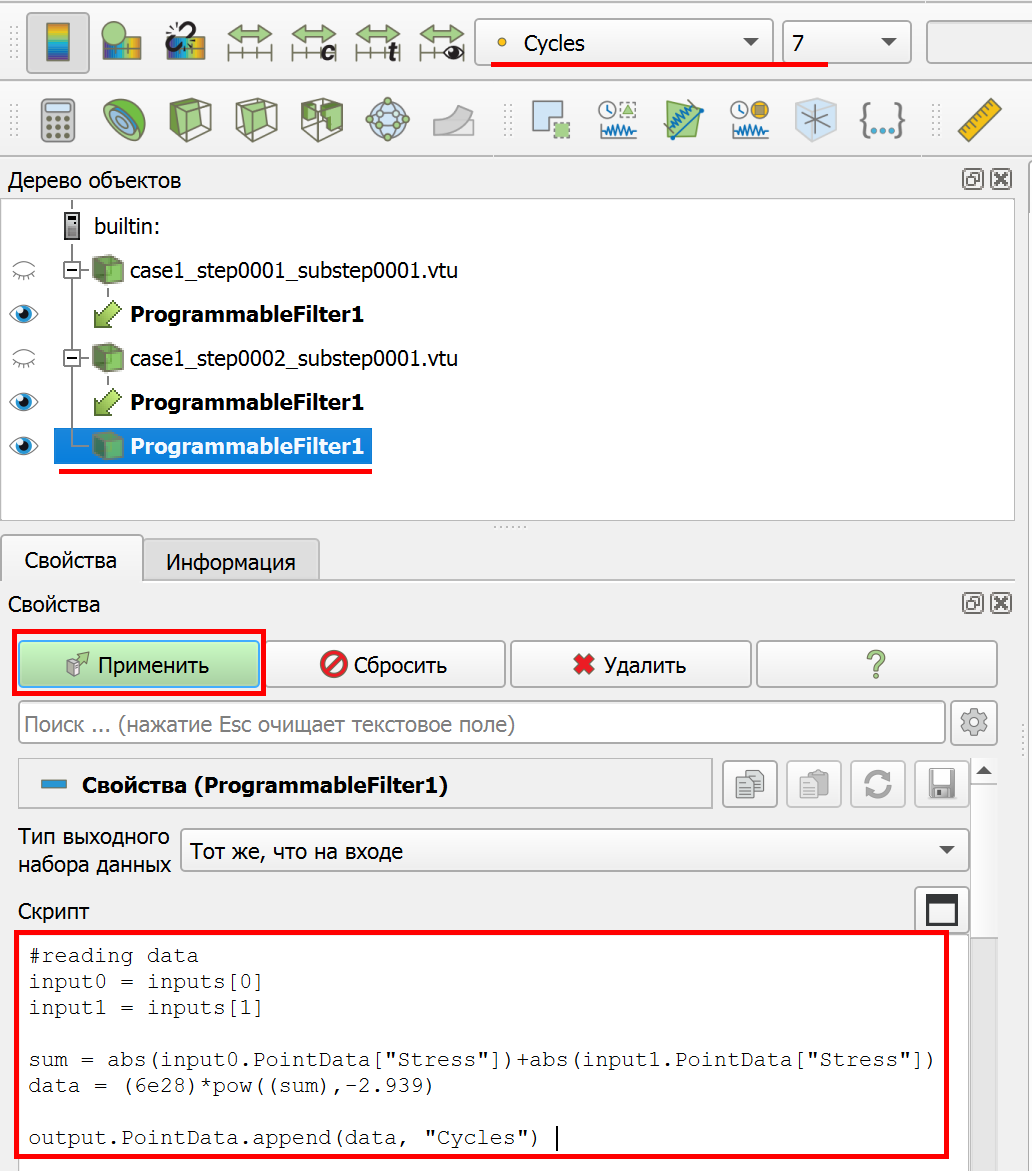Select the highlighted ProgrammableFilter1 item
Screen dimensions: 1032x1171
[246, 446]
